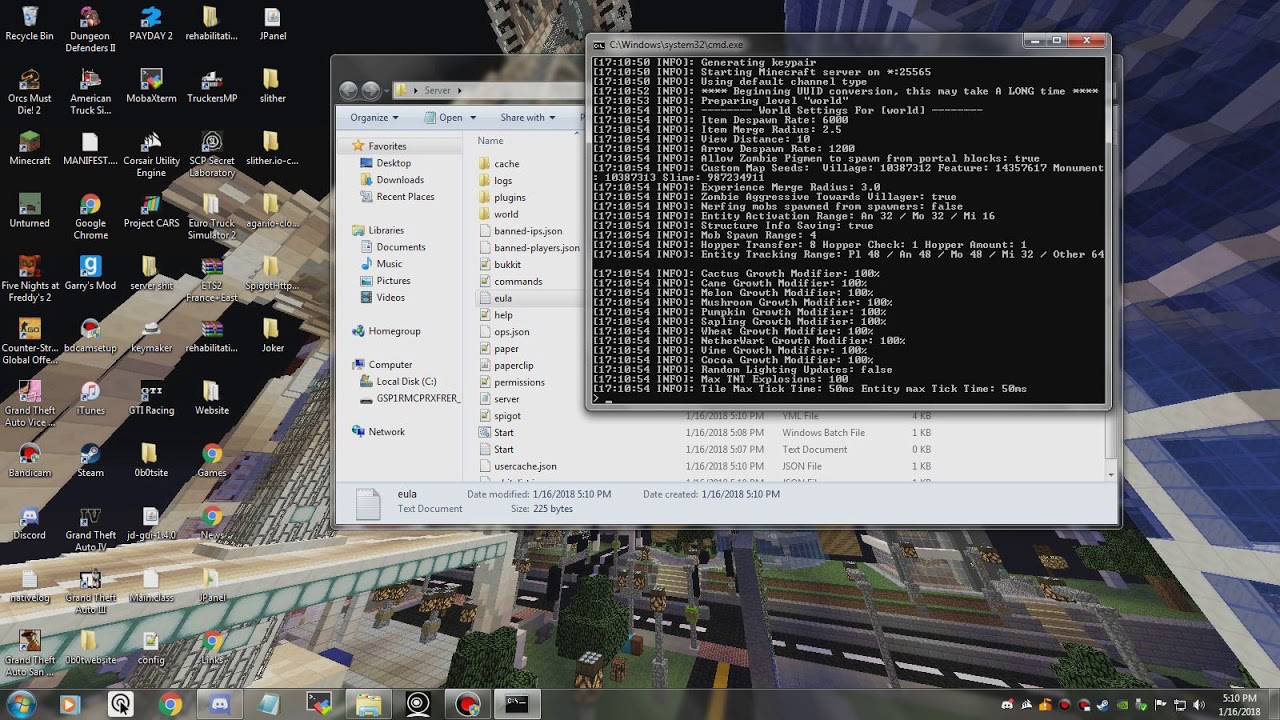Expand the Server breadcrumb arrow in address bar
This screenshot has width=1280, height=720.
(x=459, y=90)
